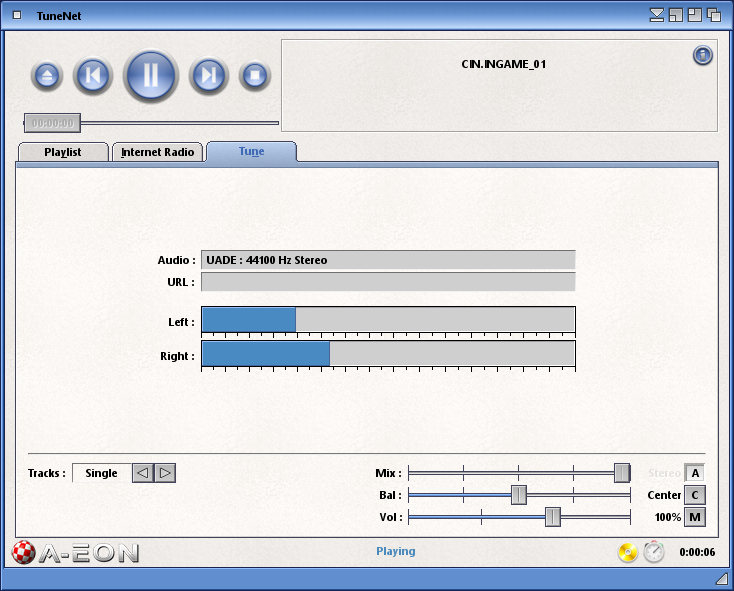Click the Mix slider handle
Image resolution: width=734 pixels, height=591 pixels.
622,473
